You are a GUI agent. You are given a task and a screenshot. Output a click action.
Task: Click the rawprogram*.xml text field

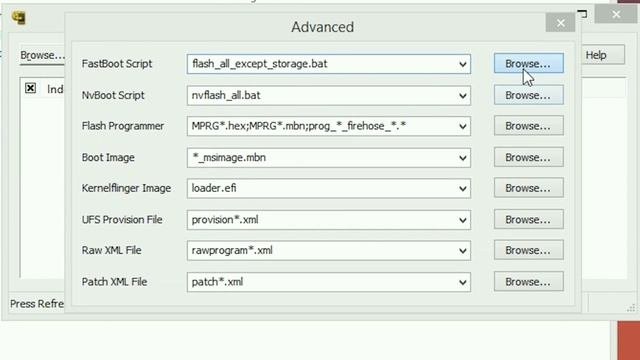point(329,251)
